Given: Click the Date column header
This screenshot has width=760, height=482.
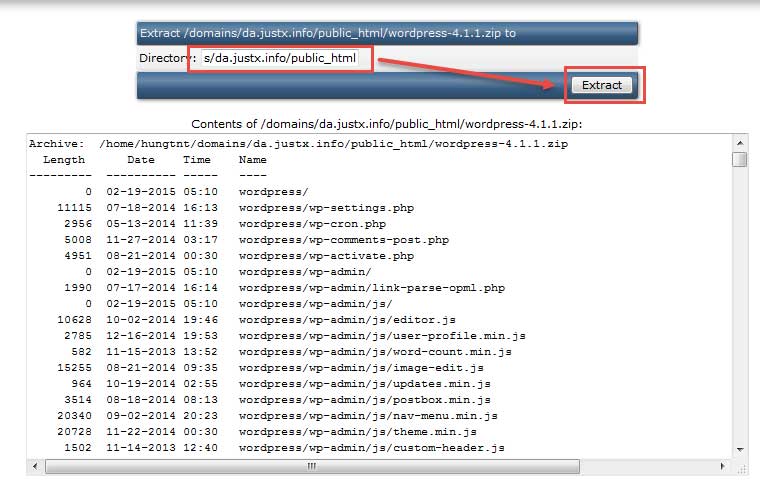Looking at the screenshot, I should (x=141, y=160).
